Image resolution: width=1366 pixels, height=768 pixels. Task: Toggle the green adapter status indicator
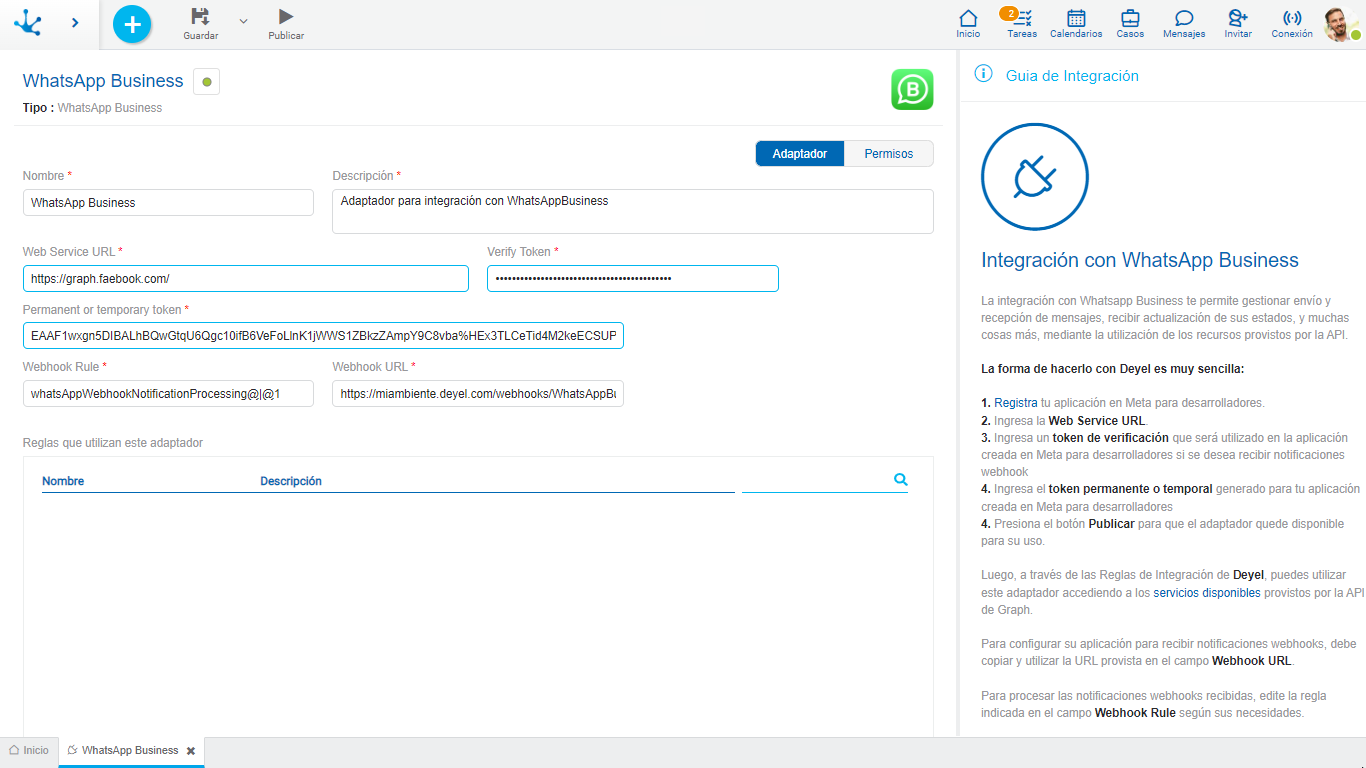pyautogui.click(x=206, y=82)
